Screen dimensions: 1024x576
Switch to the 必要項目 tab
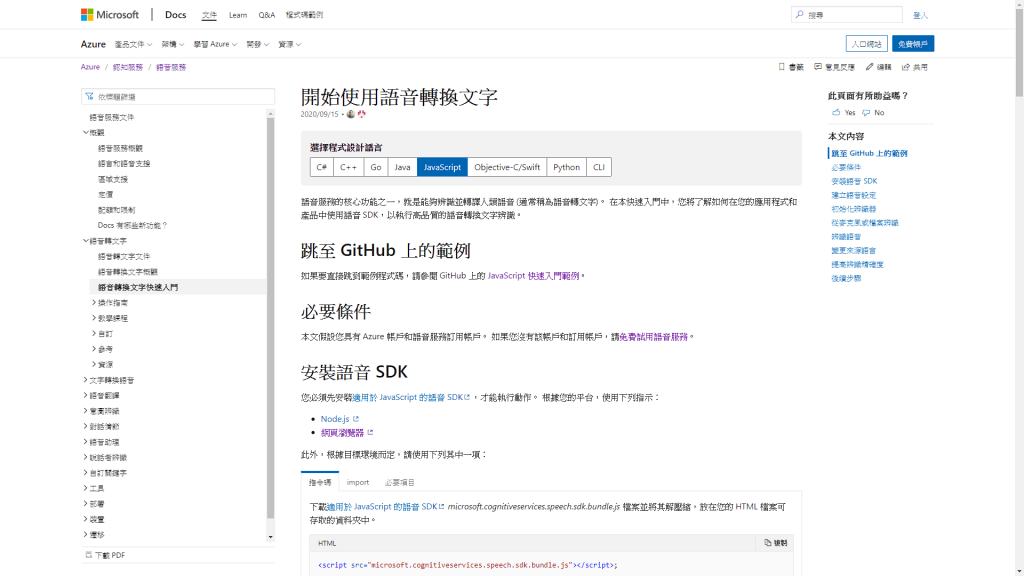pos(400,482)
